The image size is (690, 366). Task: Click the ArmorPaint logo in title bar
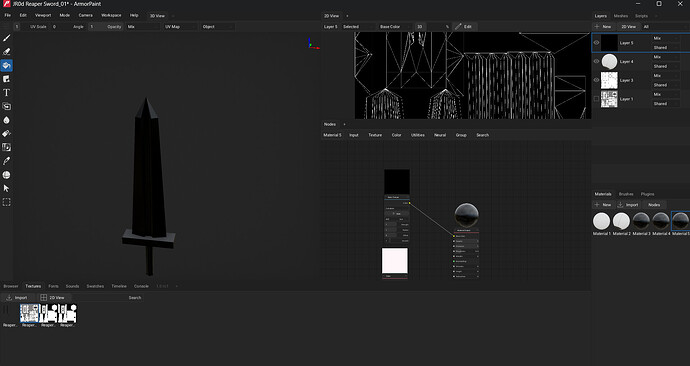point(6,4)
